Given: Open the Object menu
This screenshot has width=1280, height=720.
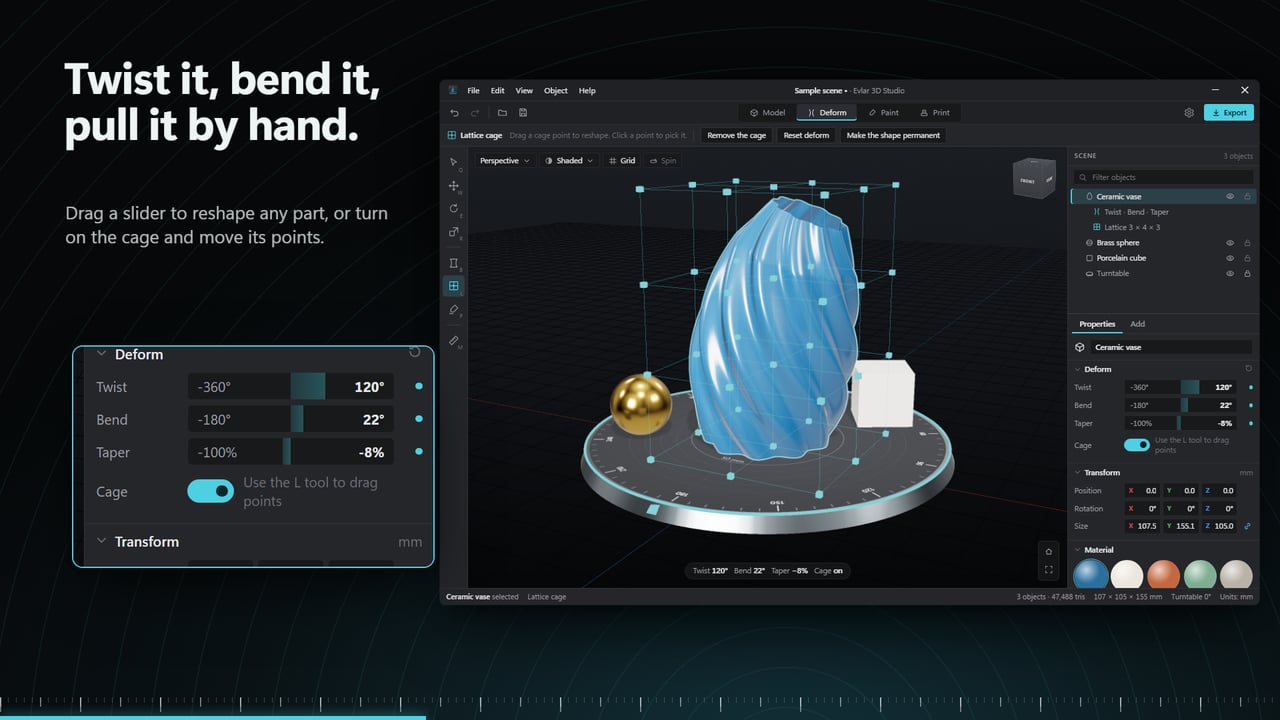Looking at the screenshot, I should 556,91.
